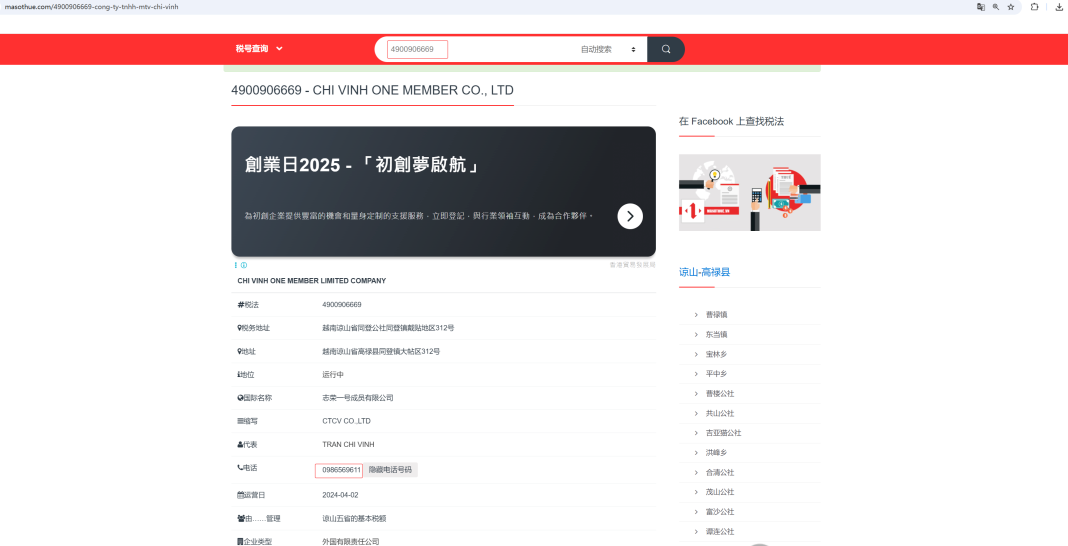
Task: Click the 創業日2025 advertisement banner
Action: click(443, 191)
